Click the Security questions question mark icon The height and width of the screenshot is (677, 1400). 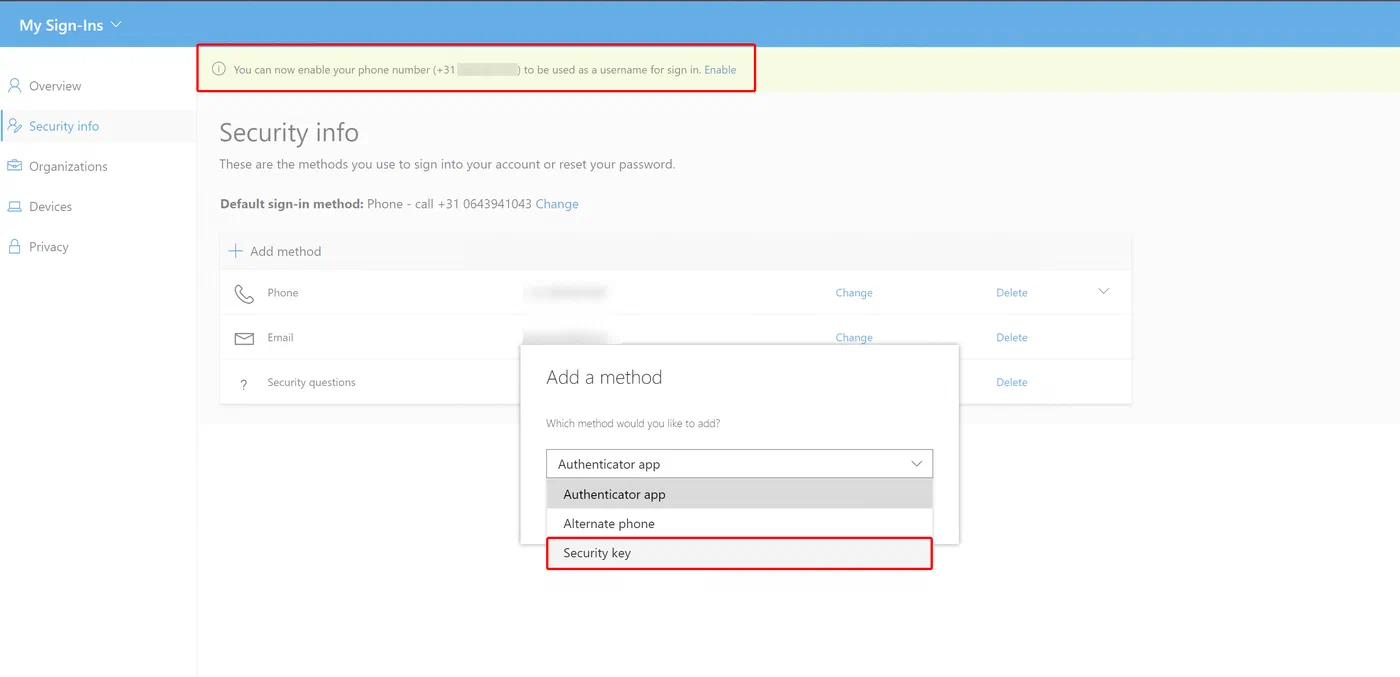click(243, 384)
